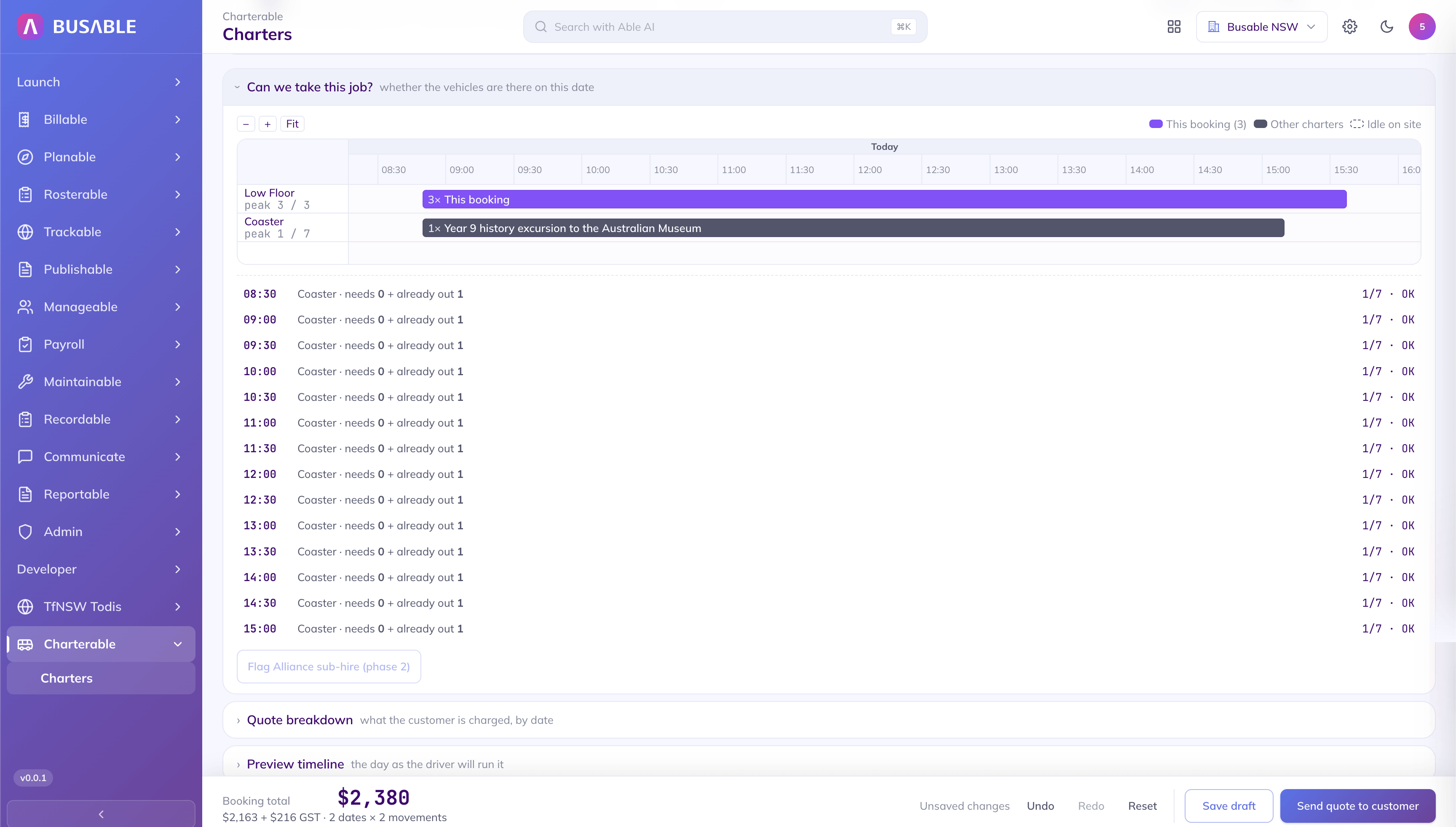Open the Manageable people icon

point(25,307)
